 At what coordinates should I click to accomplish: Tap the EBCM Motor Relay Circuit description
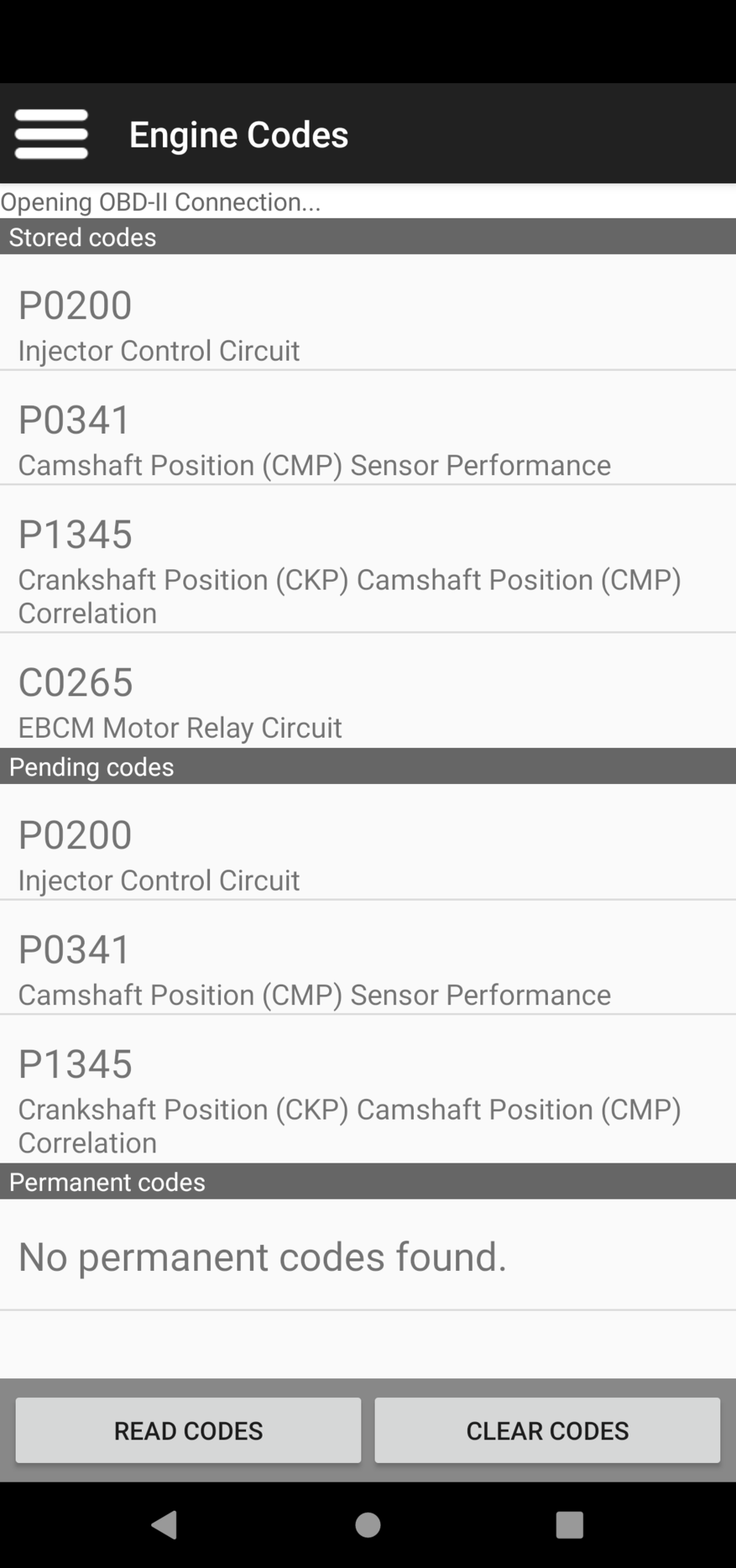pyautogui.click(x=180, y=728)
